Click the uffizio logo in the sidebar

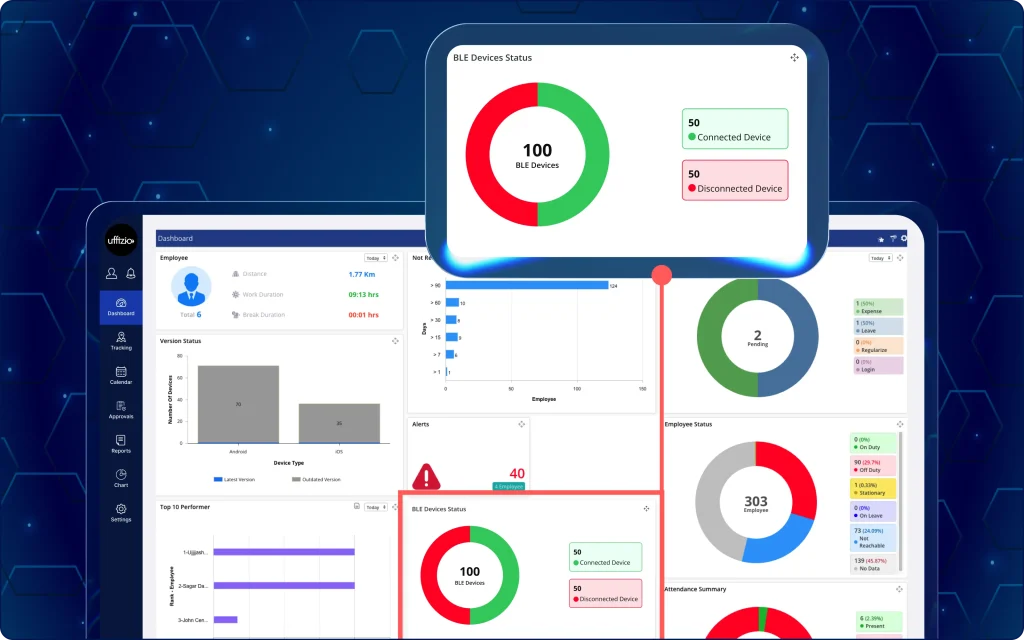coord(121,240)
